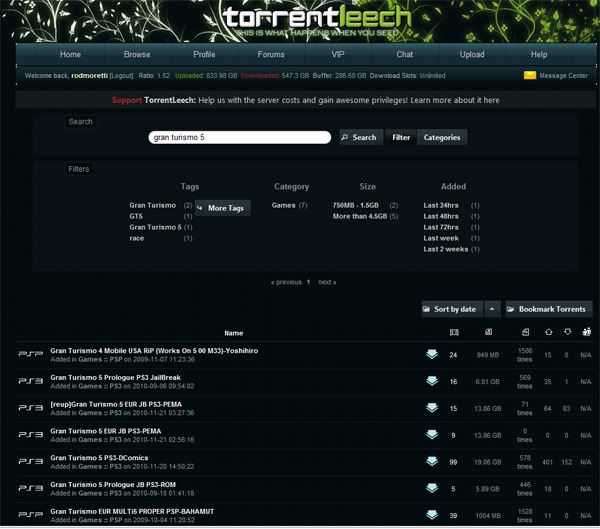Download Gran Turismo EUR MULTi5 PROPER PSP-BAHAMUT torrent
The image size is (600, 529).
[x=432, y=515]
